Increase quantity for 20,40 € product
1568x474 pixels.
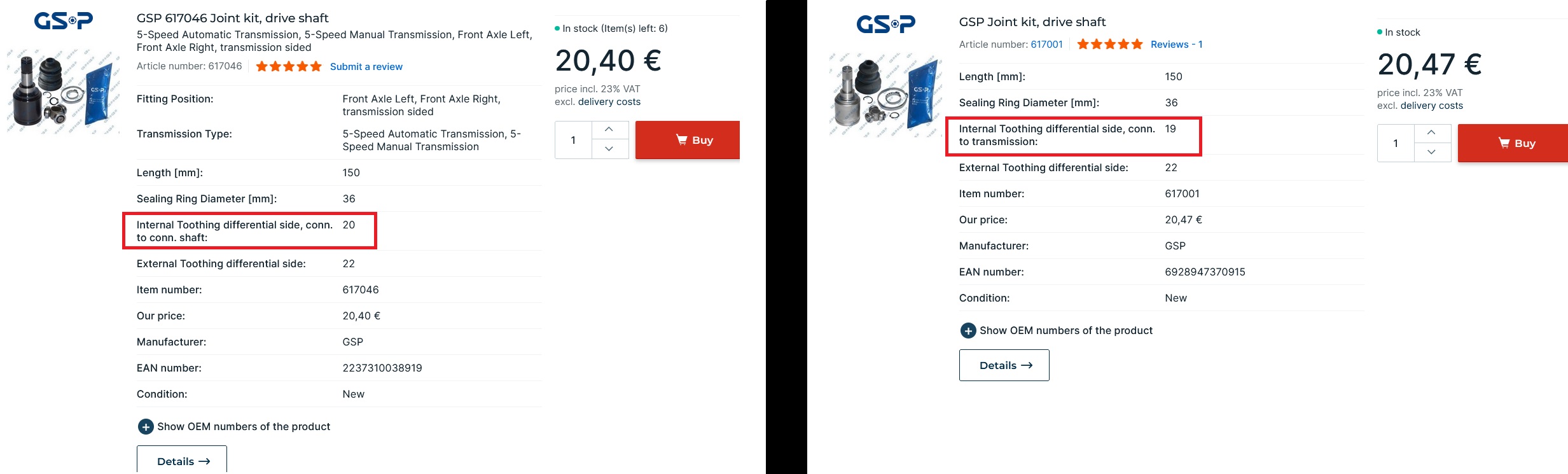[609, 130]
